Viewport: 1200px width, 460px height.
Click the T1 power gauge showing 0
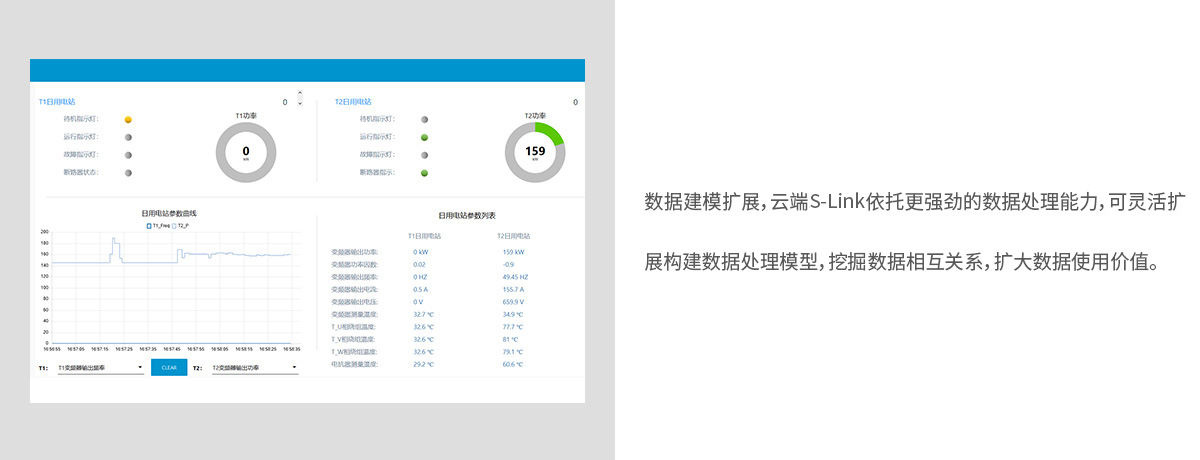pos(246,152)
